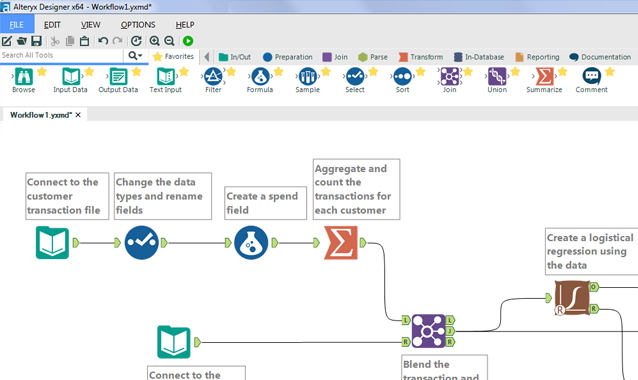Select the Formula node on canvas

pos(251,242)
